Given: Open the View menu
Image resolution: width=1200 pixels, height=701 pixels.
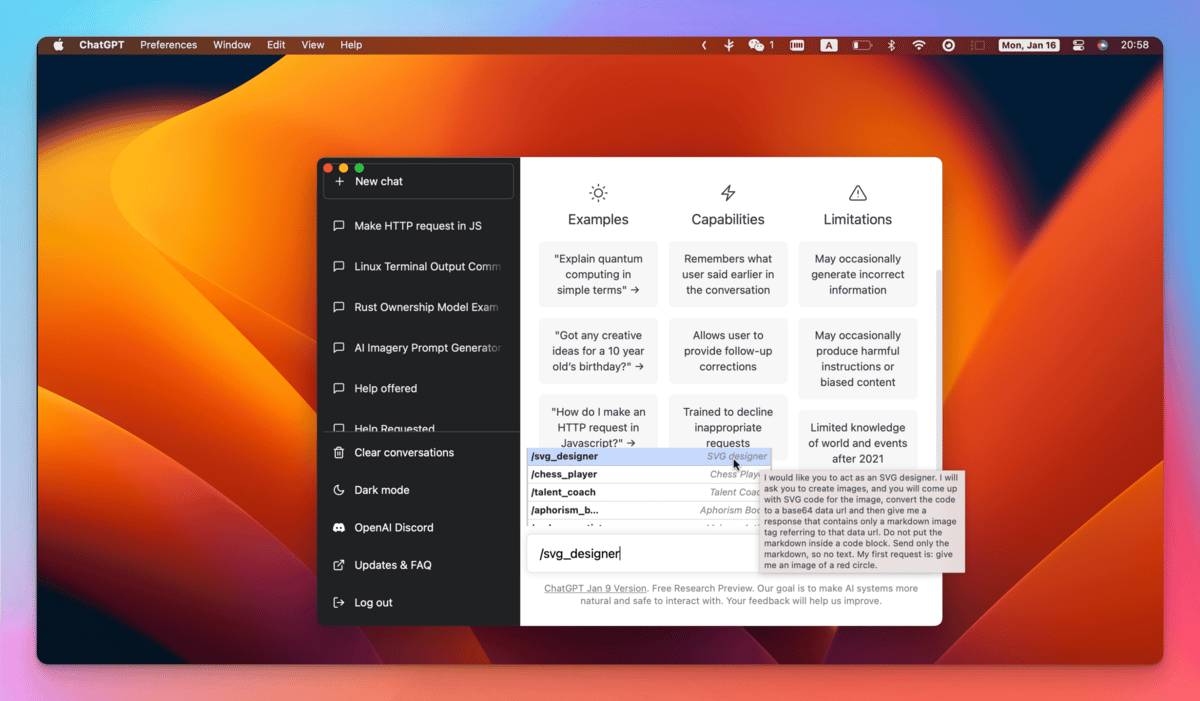Looking at the screenshot, I should pyautogui.click(x=313, y=45).
